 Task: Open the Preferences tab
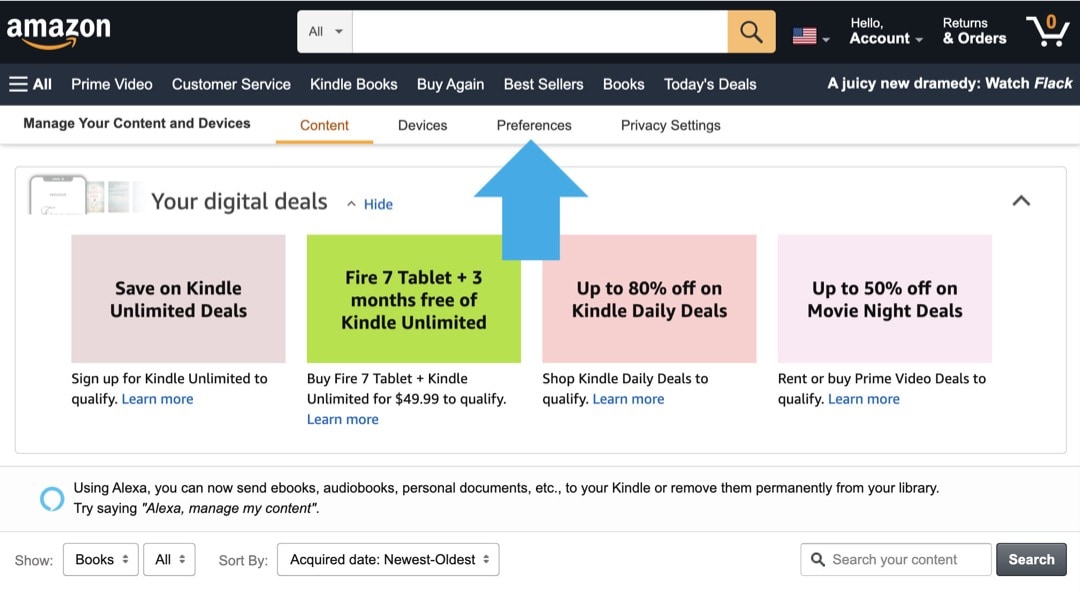pos(533,125)
